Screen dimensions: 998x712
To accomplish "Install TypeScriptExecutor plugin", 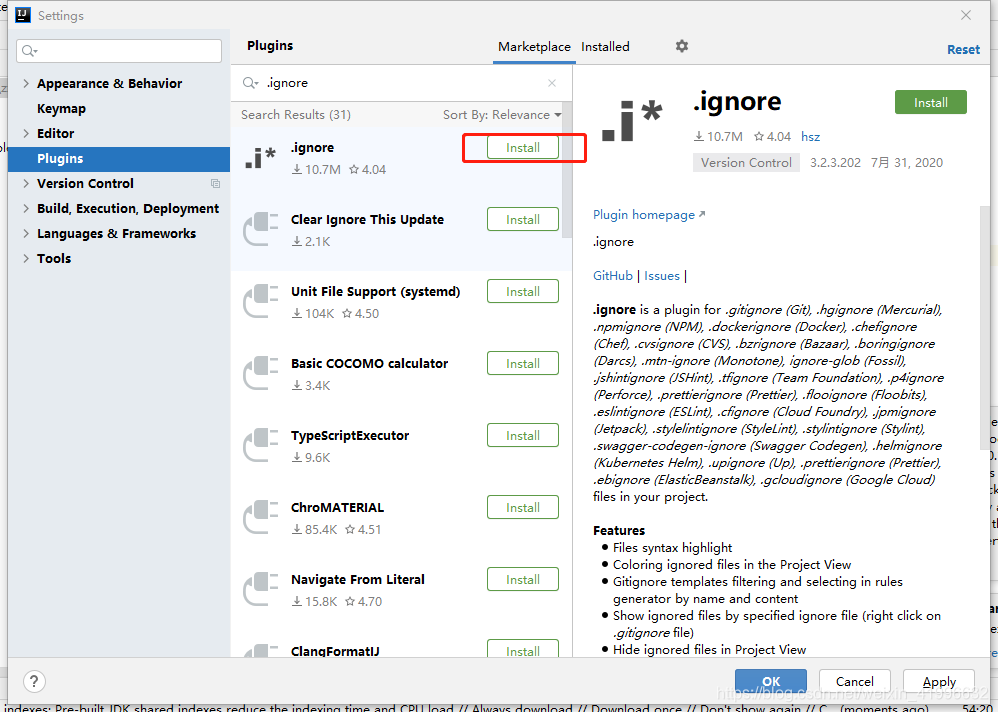I will 523,435.
